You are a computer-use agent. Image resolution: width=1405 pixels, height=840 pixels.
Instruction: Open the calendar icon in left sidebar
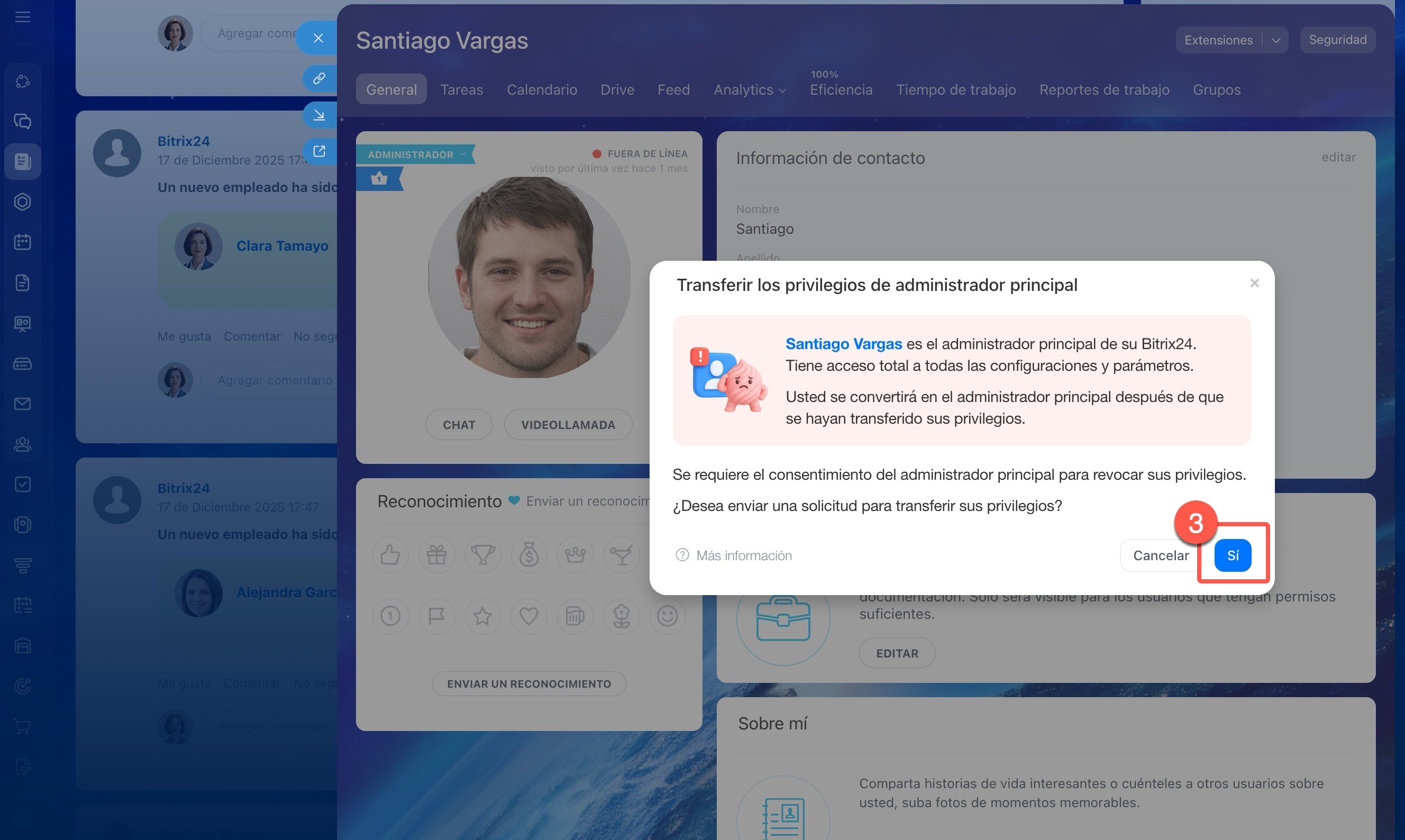point(23,242)
